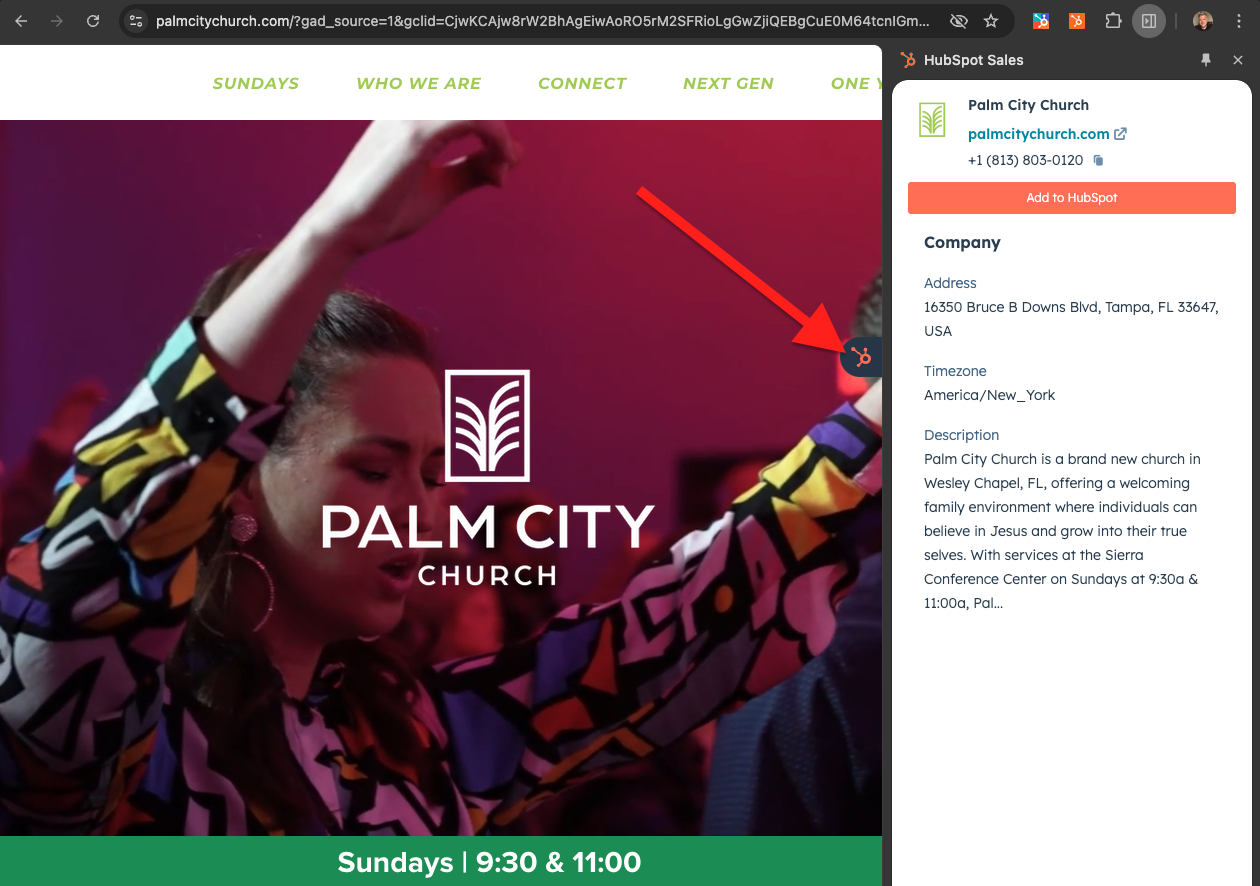The height and width of the screenshot is (886, 1260).
Task: Click the address bar URL
Action: [543, 20]
